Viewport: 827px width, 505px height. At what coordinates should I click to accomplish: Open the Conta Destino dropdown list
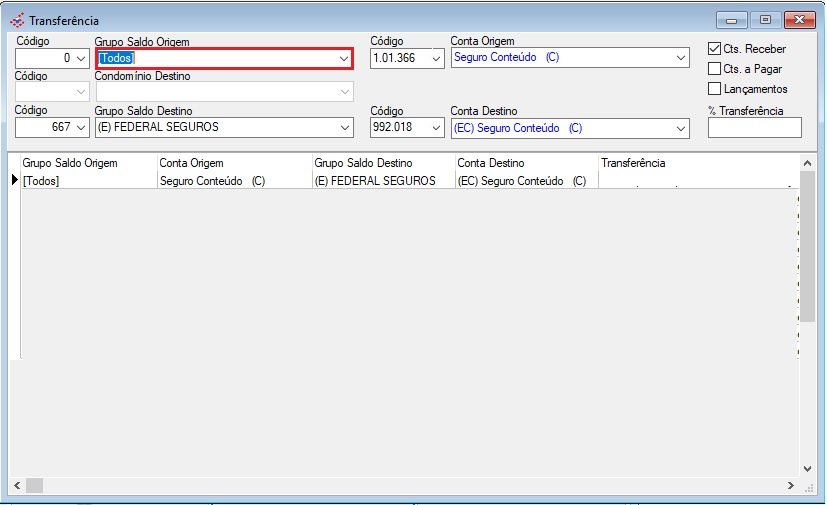pos(681,128)
